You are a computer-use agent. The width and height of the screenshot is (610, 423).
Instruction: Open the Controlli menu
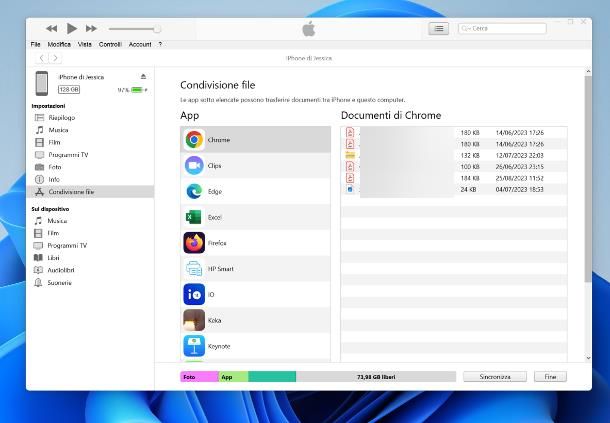click(x=110, y=44)
